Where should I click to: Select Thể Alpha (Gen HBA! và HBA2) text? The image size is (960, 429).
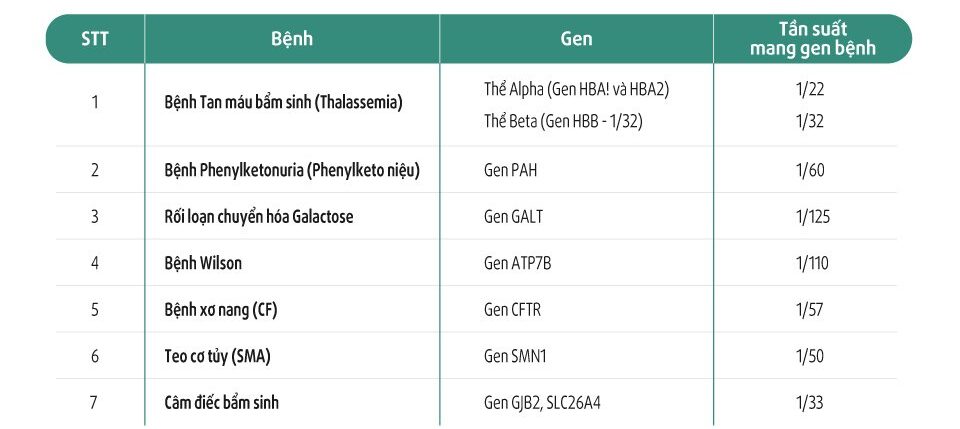point(576,89)
